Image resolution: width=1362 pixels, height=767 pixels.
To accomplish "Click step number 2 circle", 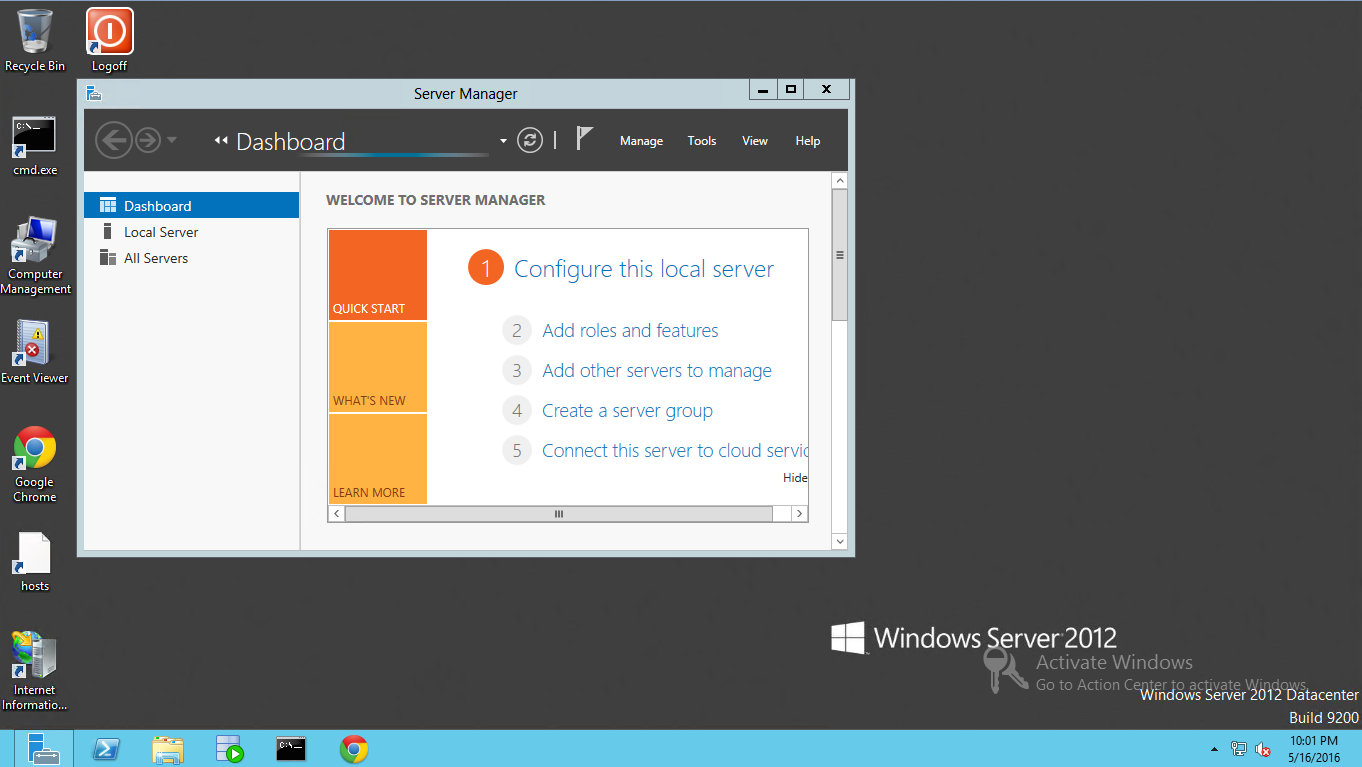I will pos(517,331).
